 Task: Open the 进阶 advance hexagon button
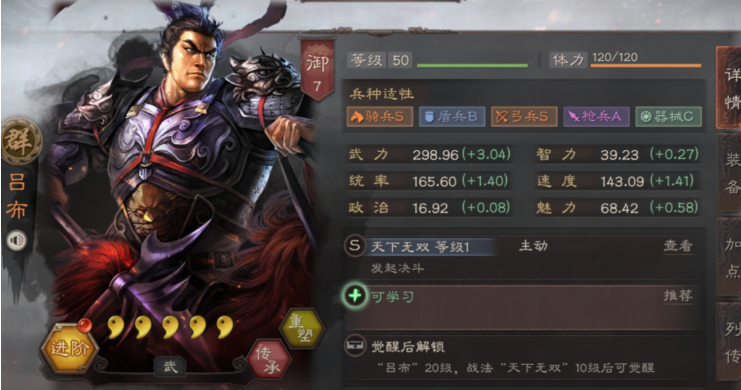coord(69,348)
